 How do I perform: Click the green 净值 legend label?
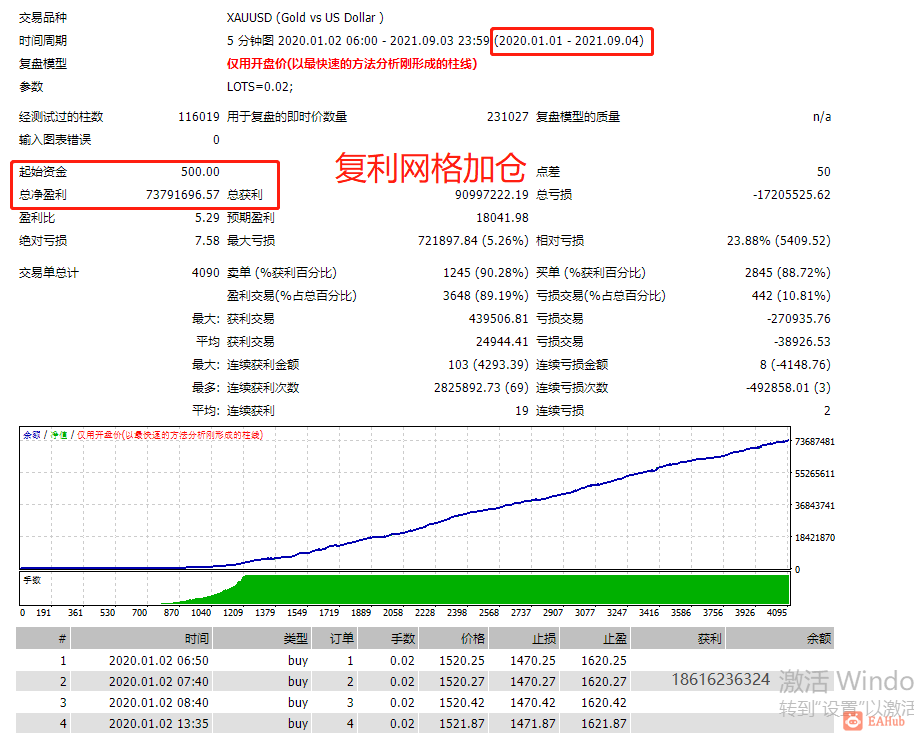[x=59, y=435]
